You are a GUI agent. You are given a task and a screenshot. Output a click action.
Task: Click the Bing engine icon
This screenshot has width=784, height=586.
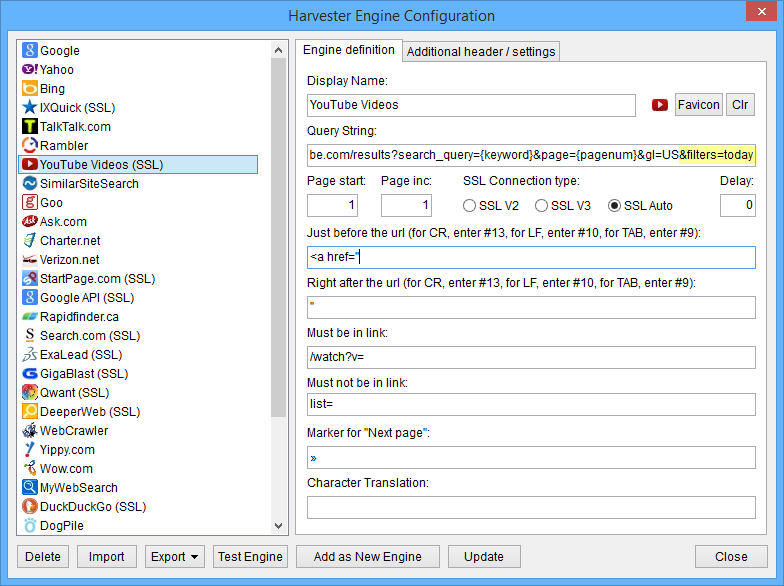[30, 88]
